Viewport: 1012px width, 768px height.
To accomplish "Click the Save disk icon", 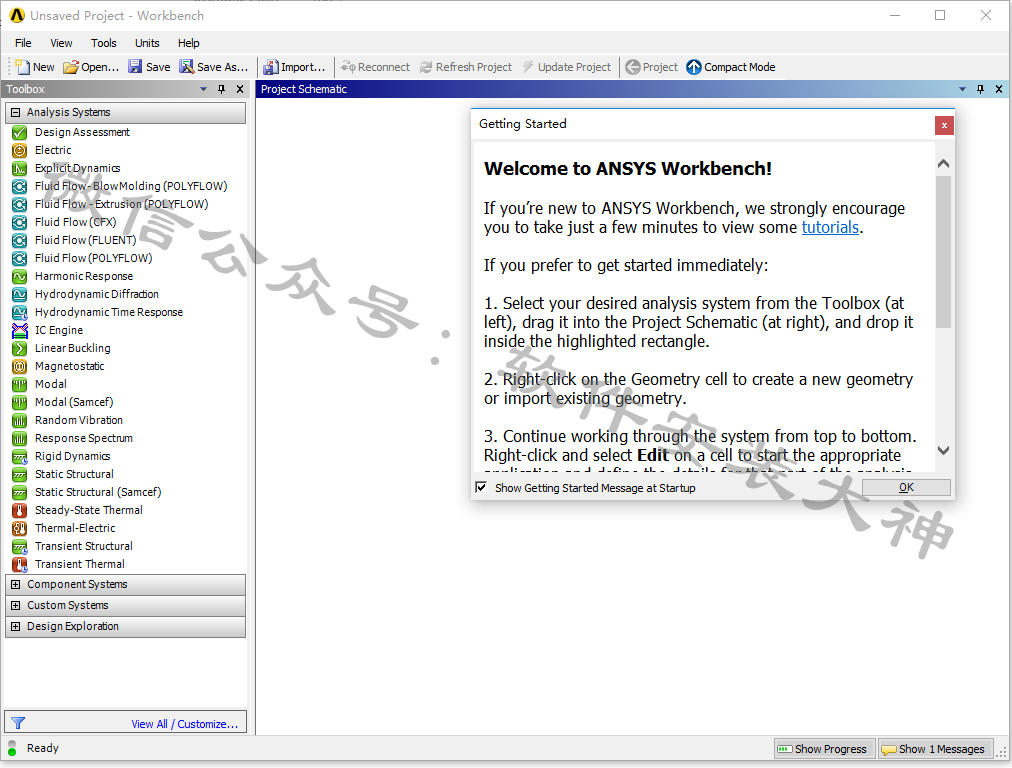I will point(135,66).
